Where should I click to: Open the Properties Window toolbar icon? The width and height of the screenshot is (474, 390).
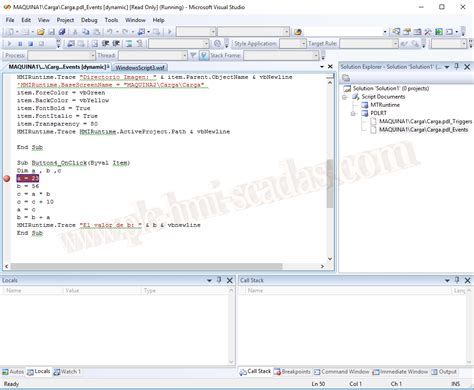pyautogui.click(x=407, y=32)
